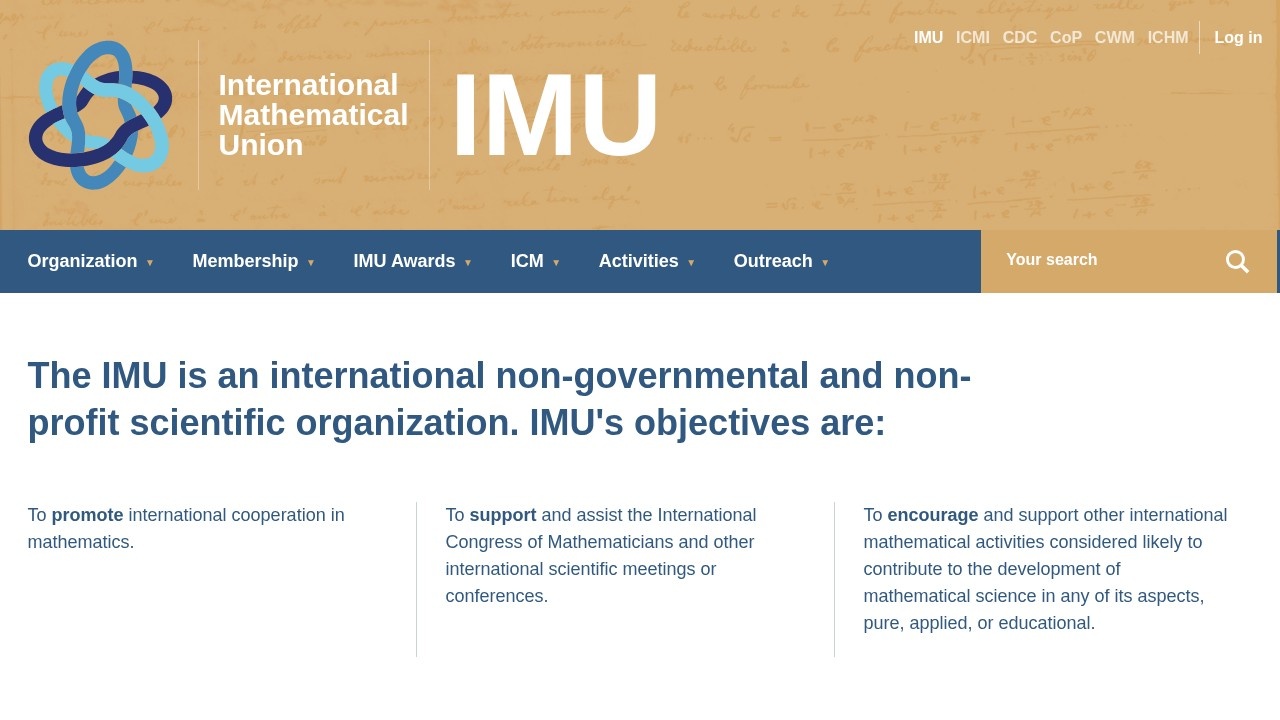Go to the ICMI site link
Viewport: 1280px width, 720px height.
[x=972, y=38]
